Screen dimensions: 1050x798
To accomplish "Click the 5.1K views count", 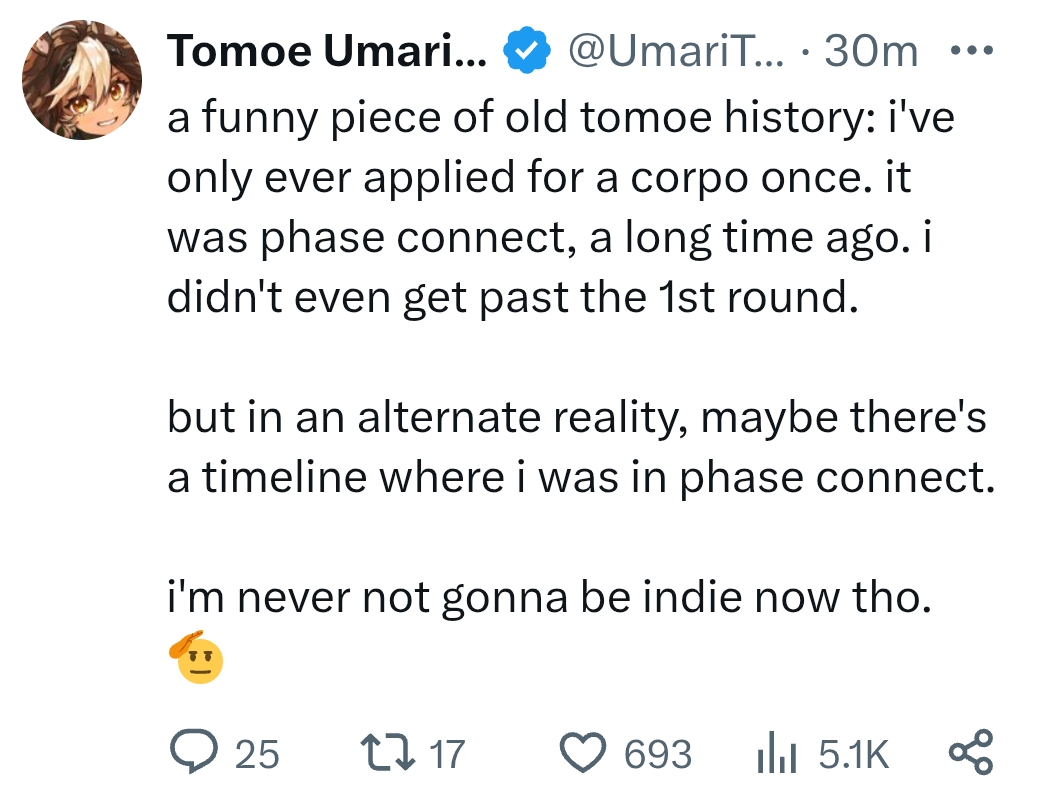I will coord(853,754).
